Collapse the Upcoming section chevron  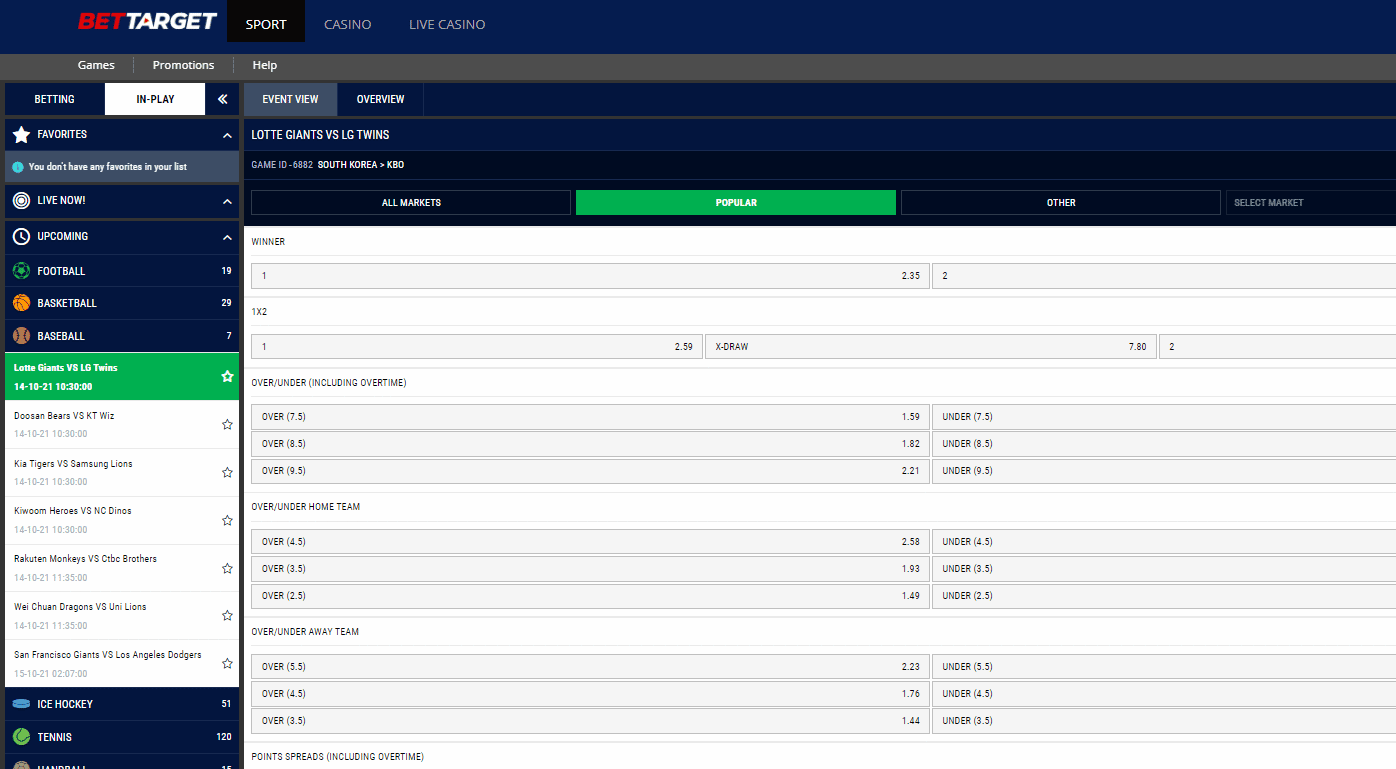[x=227, y=237]
